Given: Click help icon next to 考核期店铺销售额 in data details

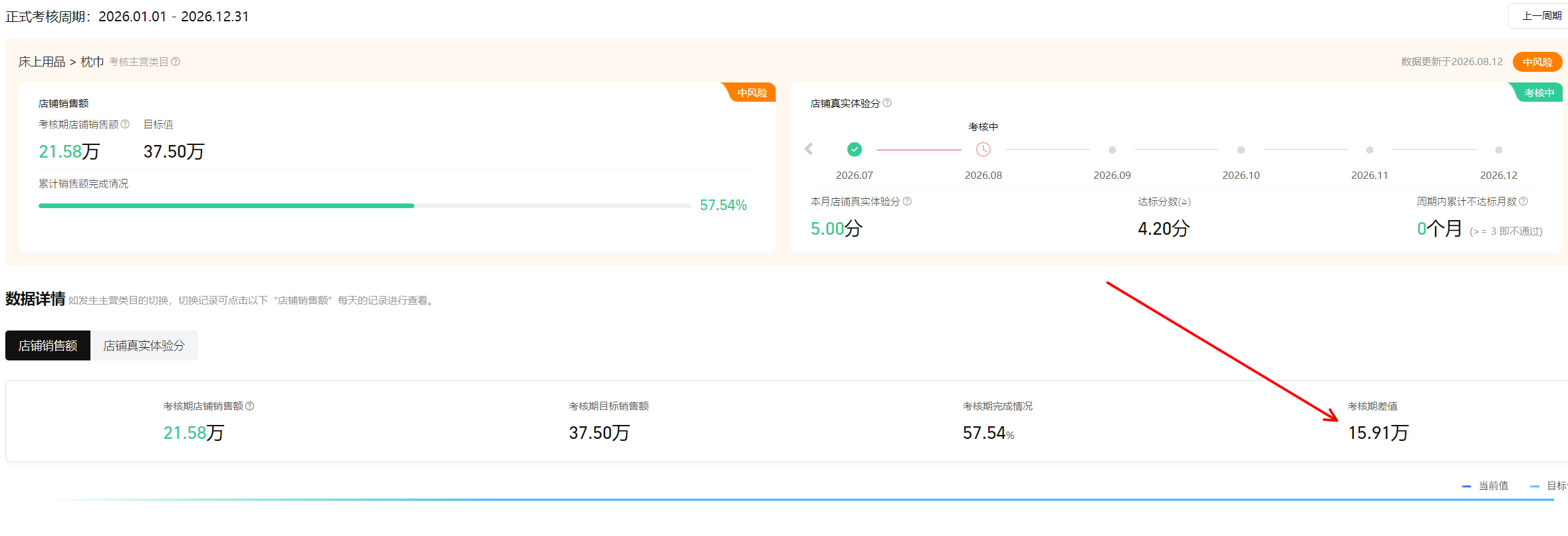Looking at the screenshot, I should tap(250, 406).
